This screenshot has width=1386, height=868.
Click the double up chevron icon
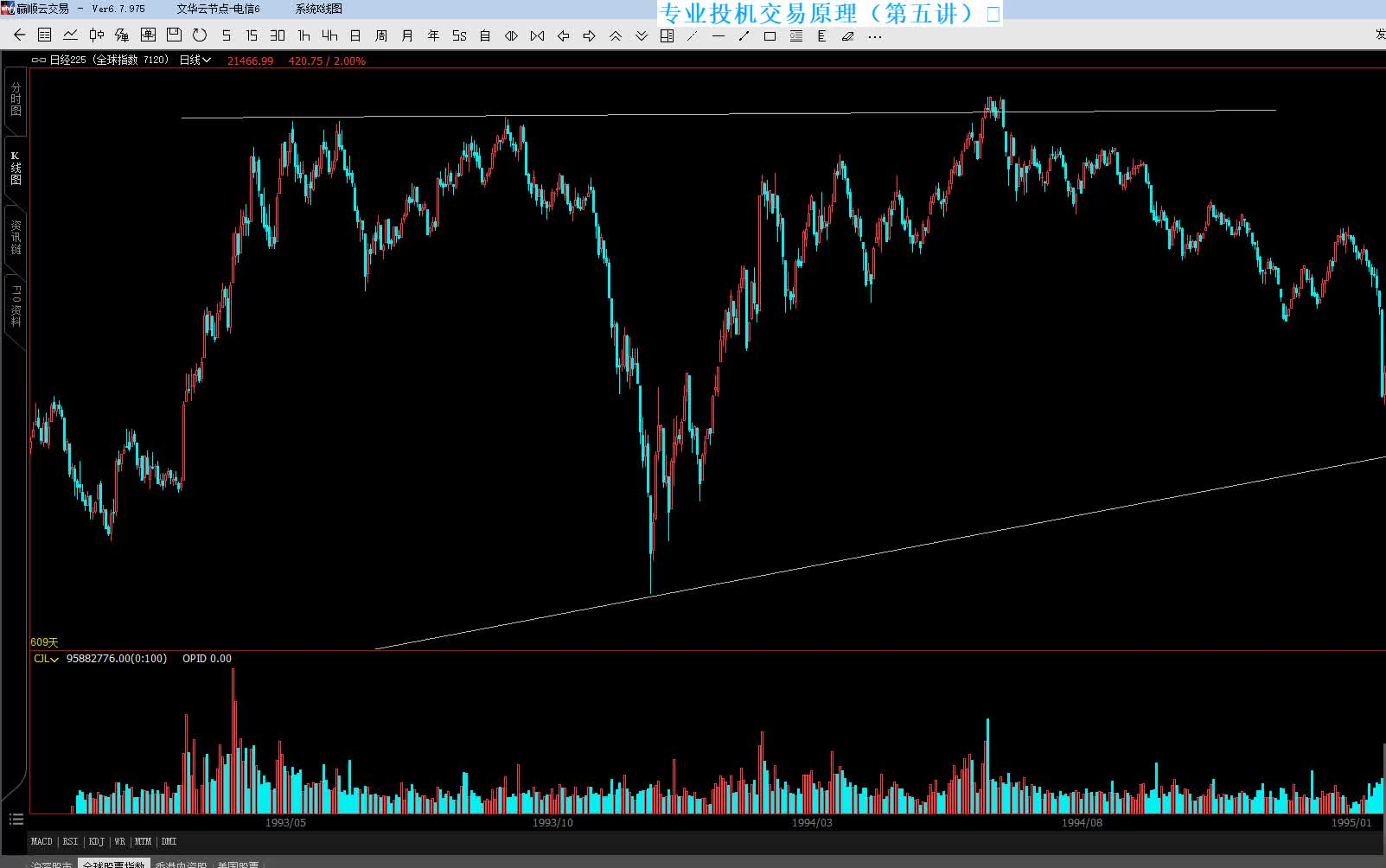point(616,35)
